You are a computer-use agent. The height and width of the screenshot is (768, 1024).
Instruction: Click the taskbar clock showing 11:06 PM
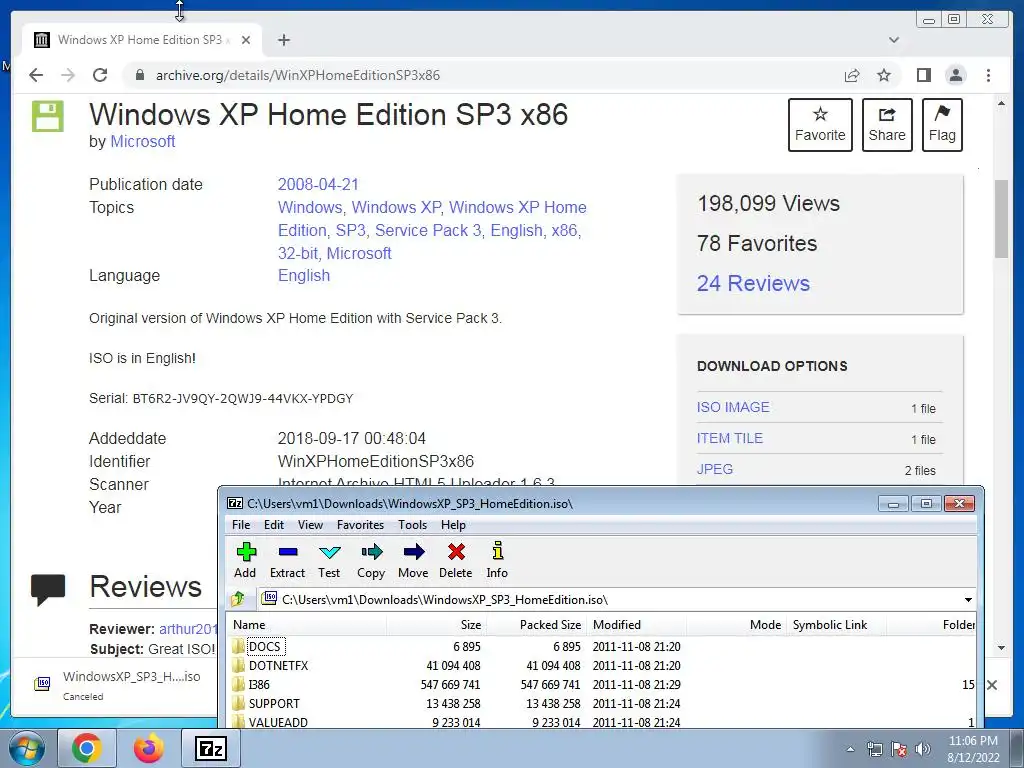[x=973, y=749]
